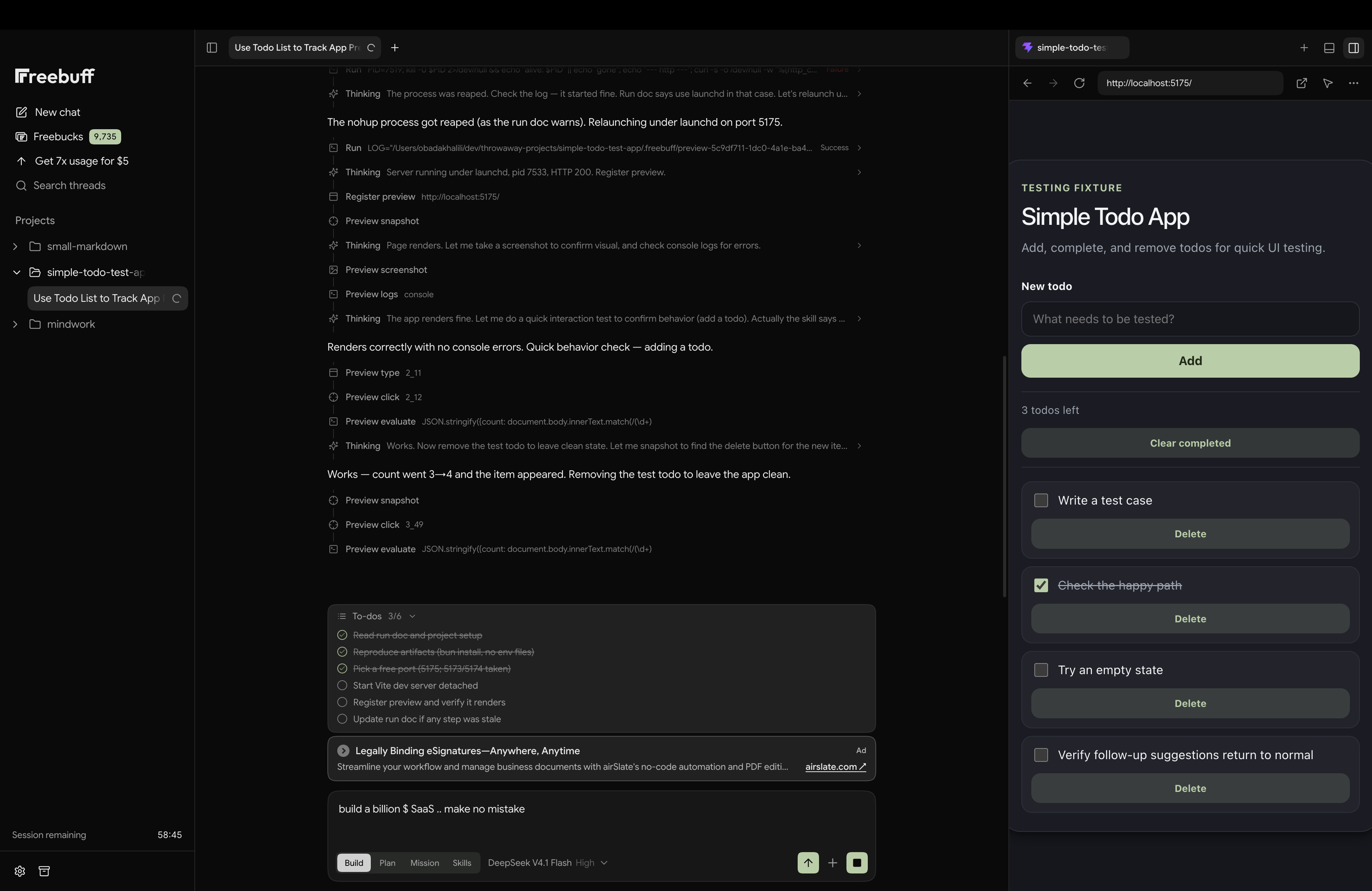Viewport: 1372px width, 891px height.
Task: Attach item with plus beside send
Action: pyautogui.click(x=832, y=863)
